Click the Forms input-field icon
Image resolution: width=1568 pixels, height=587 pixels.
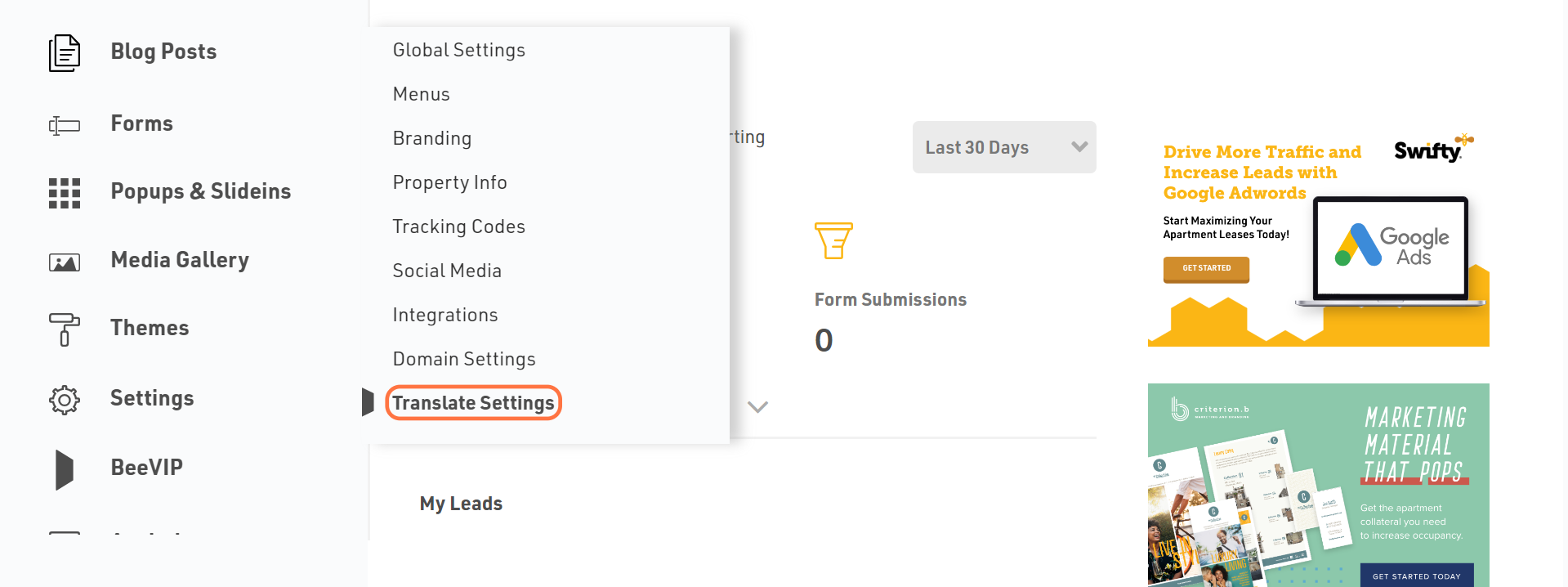[64, 125]
